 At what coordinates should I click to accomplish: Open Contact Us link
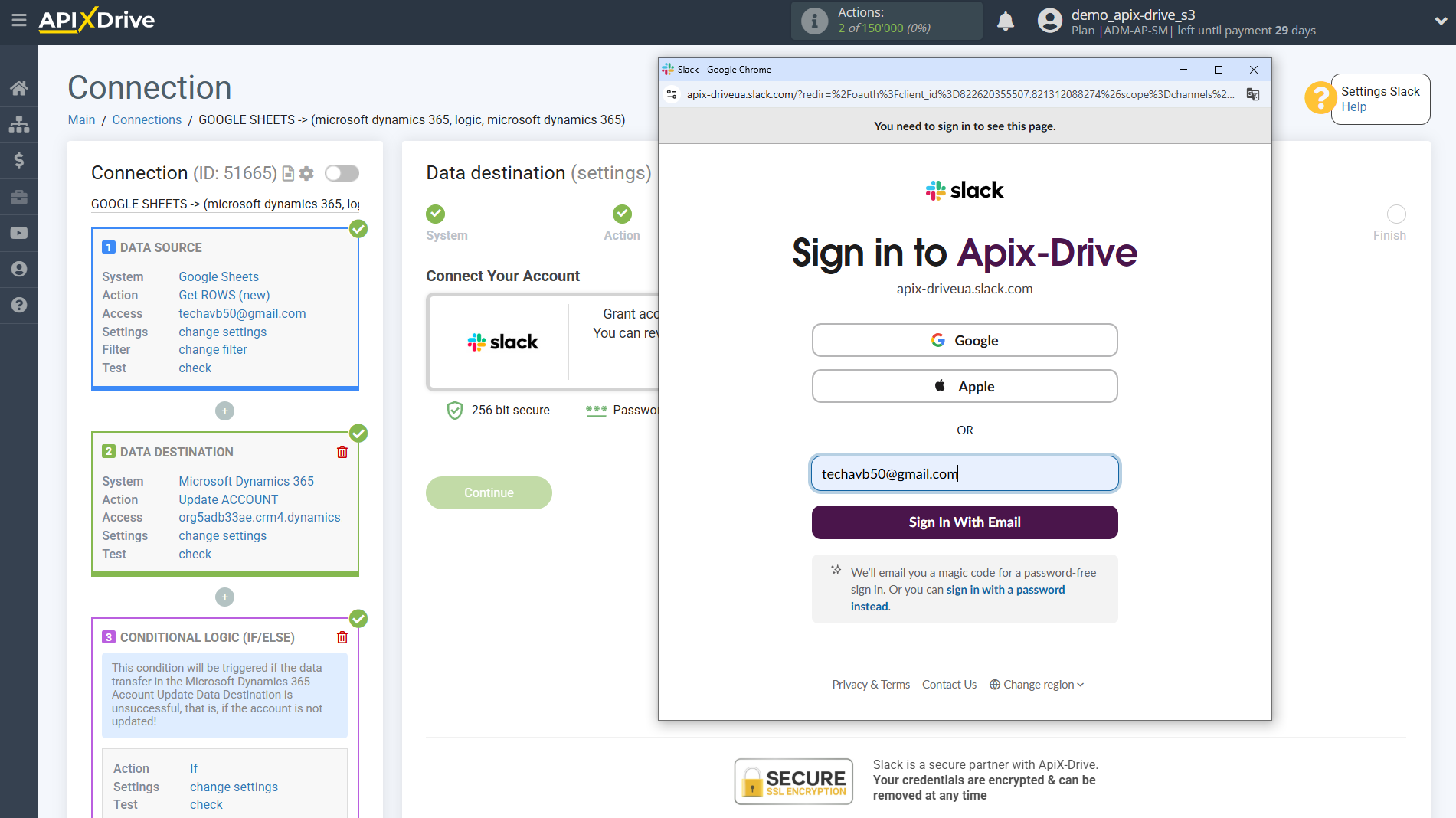coord(949,685)
